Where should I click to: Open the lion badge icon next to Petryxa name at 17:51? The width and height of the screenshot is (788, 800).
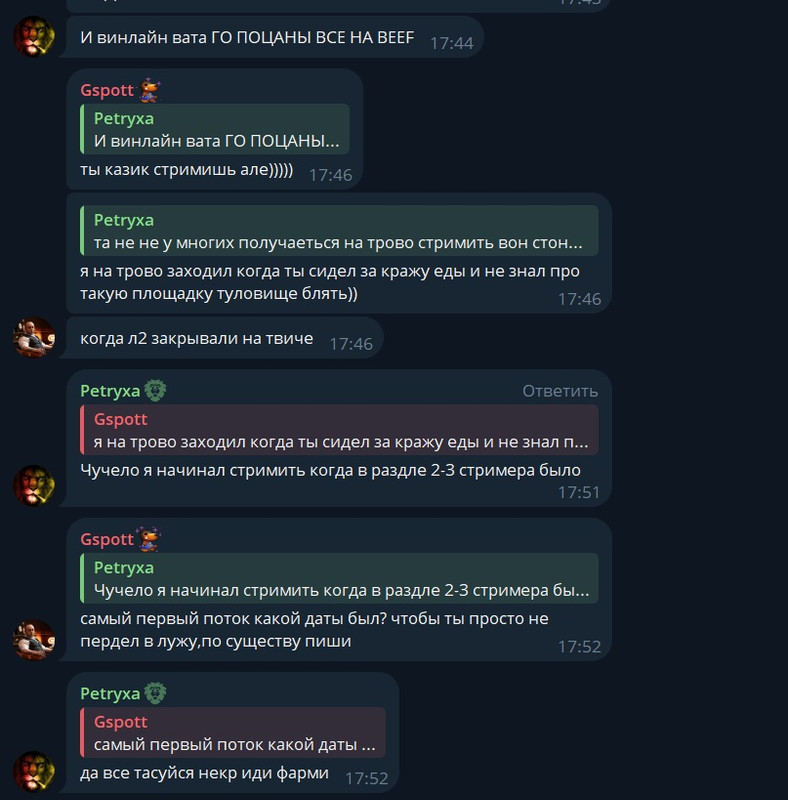click(155, 391)
